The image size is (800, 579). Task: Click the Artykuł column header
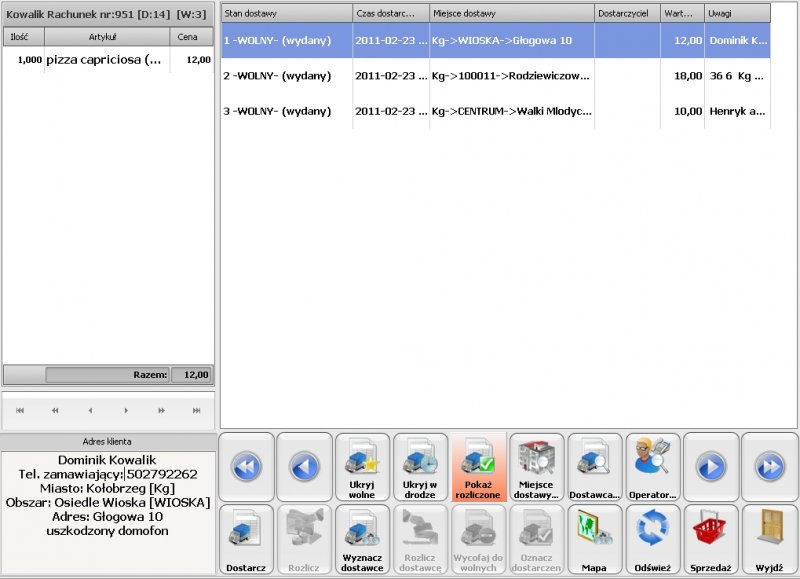click(x=107, y=37)
